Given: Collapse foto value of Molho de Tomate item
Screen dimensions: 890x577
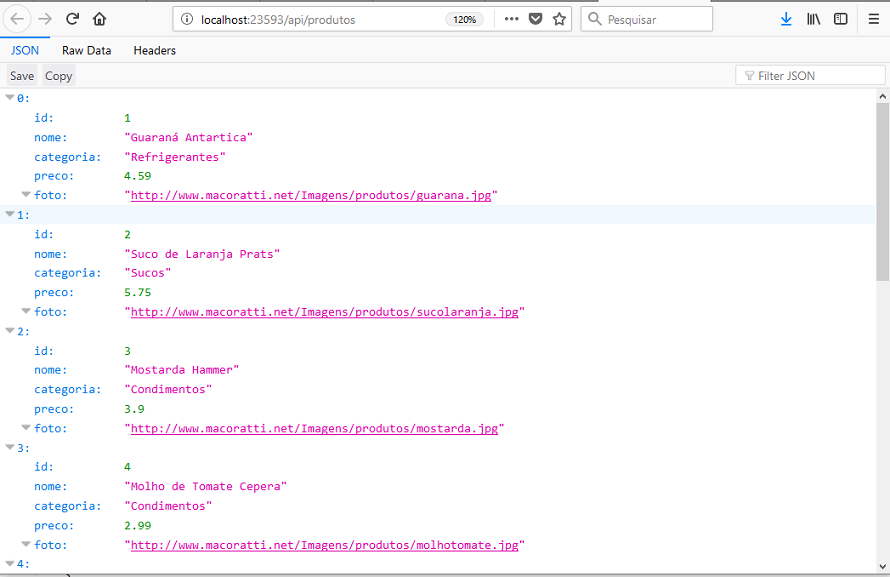Looking at the screenshot, I should coord(26,545).
